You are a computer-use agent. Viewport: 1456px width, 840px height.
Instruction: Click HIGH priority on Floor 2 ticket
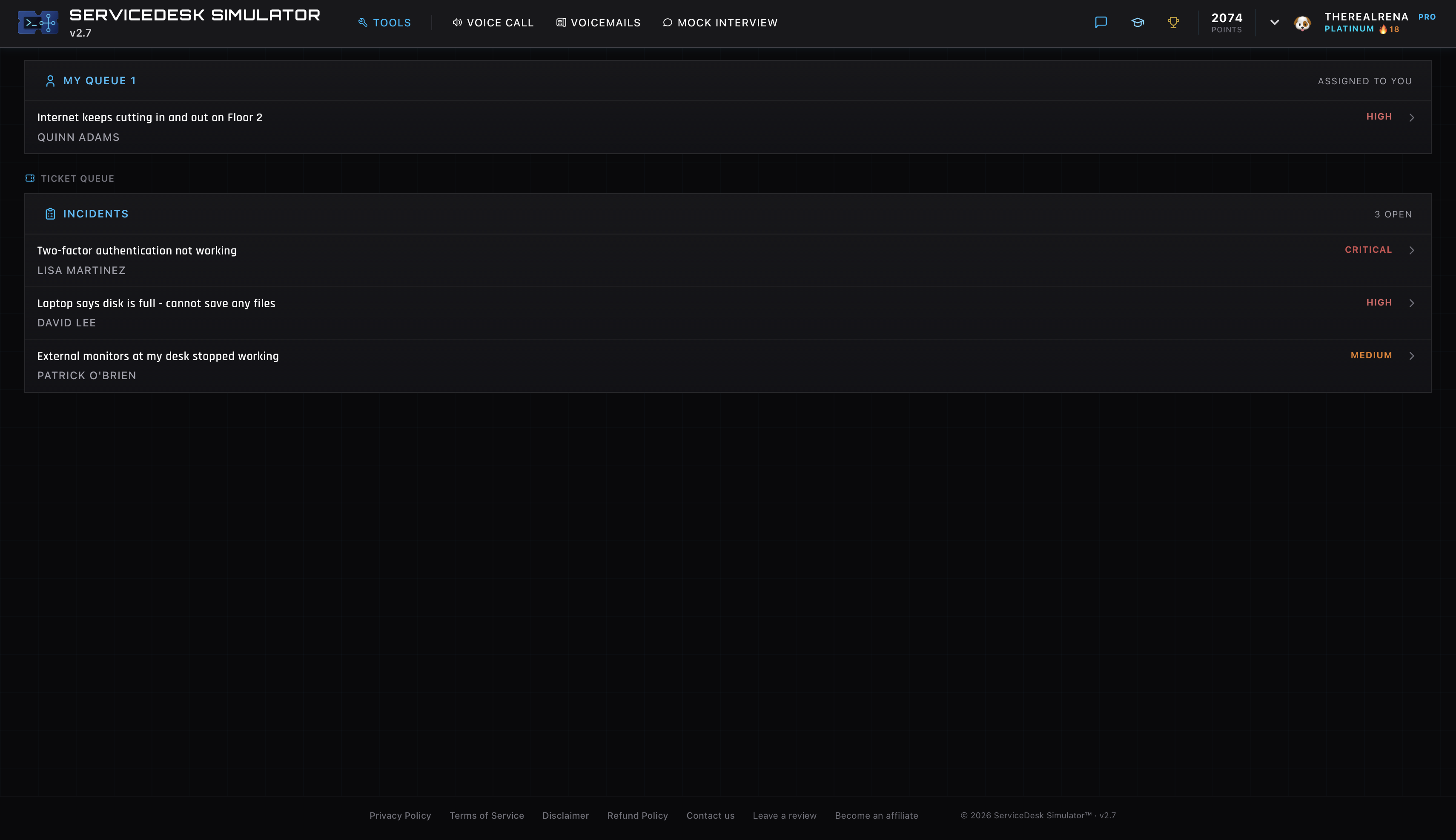[1379, 117]
